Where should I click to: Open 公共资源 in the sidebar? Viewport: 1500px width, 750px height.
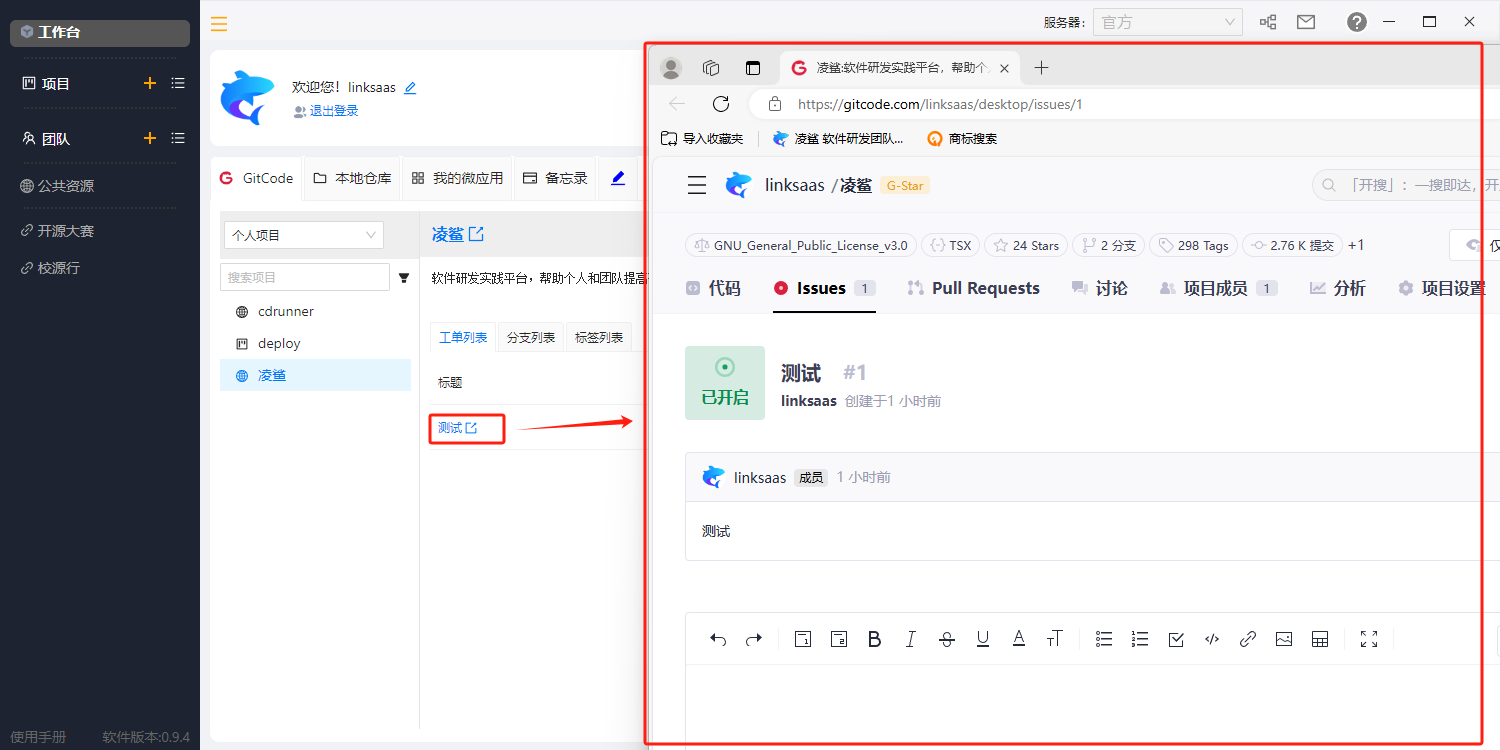click(x=58, y=186)
